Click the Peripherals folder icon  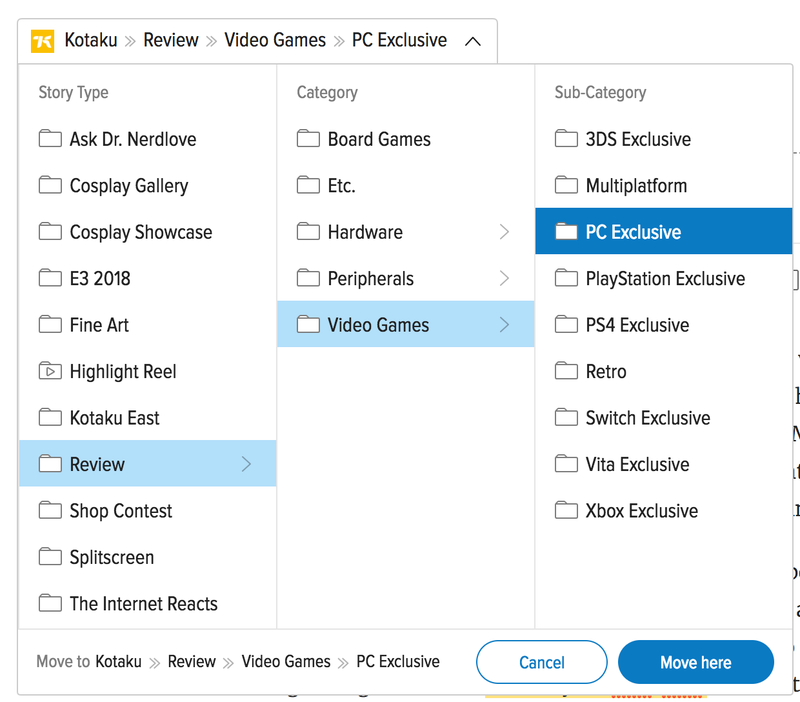(308, 278)
